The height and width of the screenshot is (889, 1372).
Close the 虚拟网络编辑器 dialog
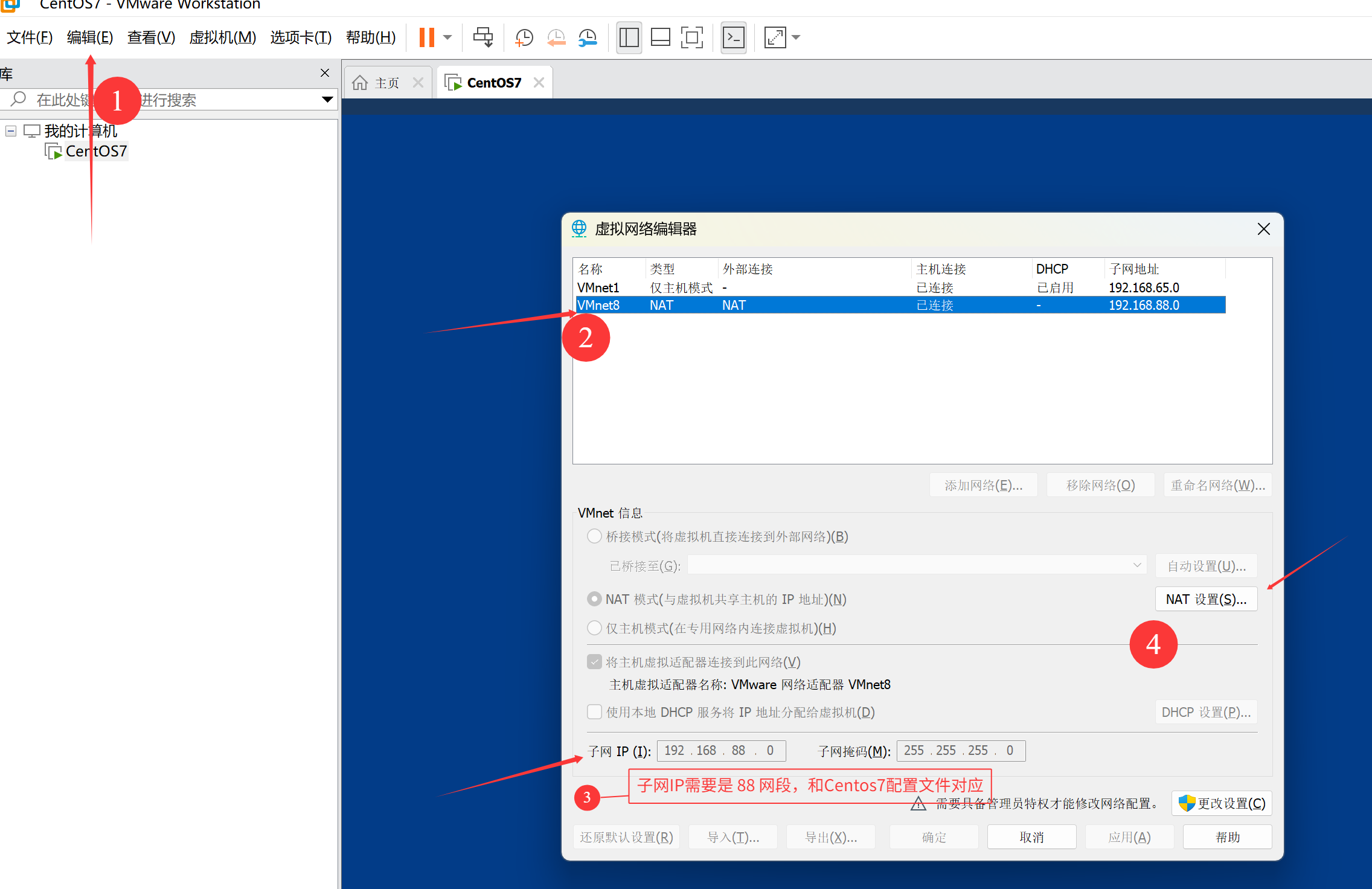coord(1263,229)
